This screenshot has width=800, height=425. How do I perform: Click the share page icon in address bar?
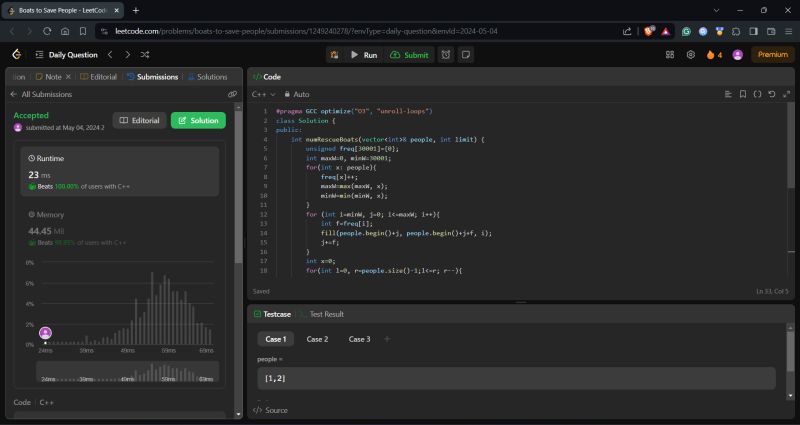(x=627, y=31)
